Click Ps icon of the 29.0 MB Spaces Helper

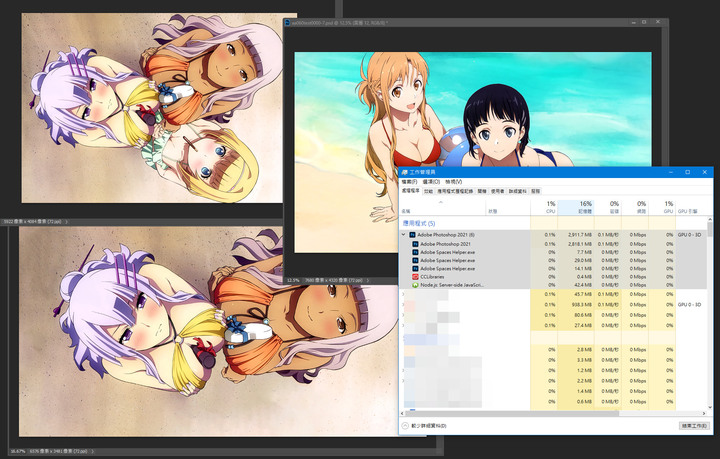(x=416, y=260)
